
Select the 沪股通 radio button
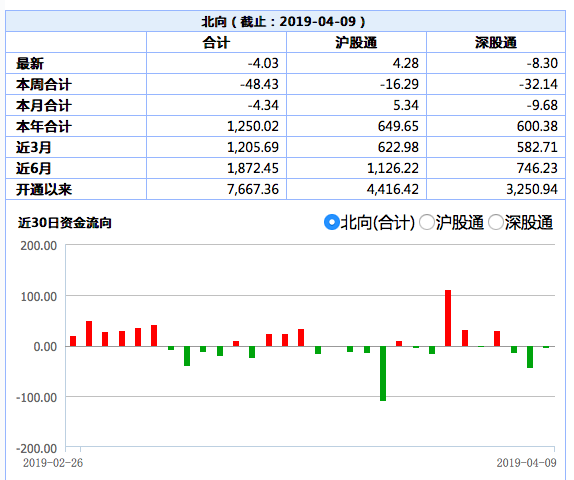(426, 222)
